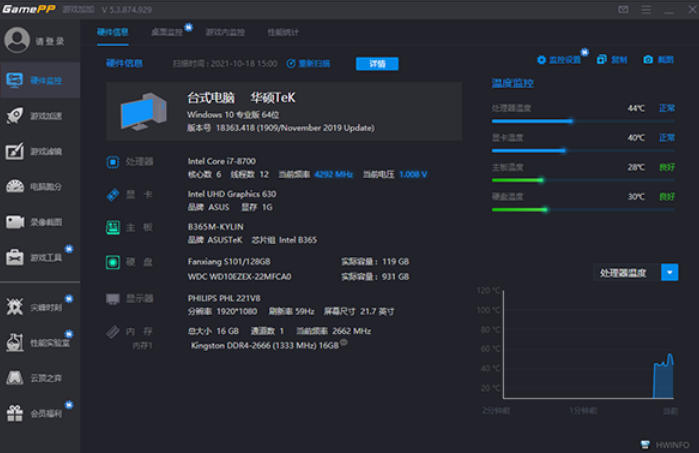This screenshot has height=453, width=699.
Task: Click the rescan circular arrow icon
Action: [x=291, y=64]
